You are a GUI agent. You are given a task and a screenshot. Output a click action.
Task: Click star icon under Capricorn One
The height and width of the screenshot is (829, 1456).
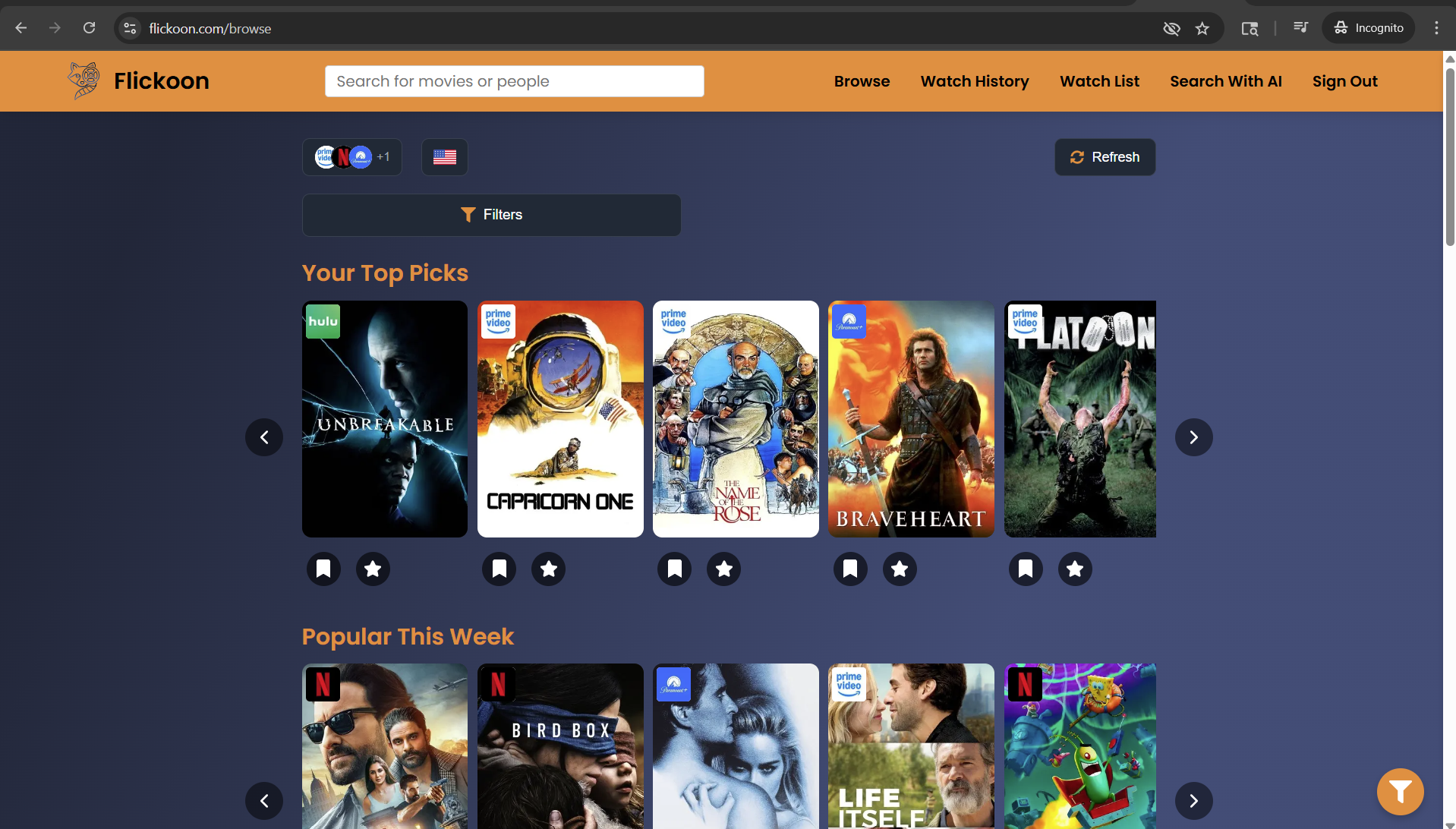click(x=549, y=569)
